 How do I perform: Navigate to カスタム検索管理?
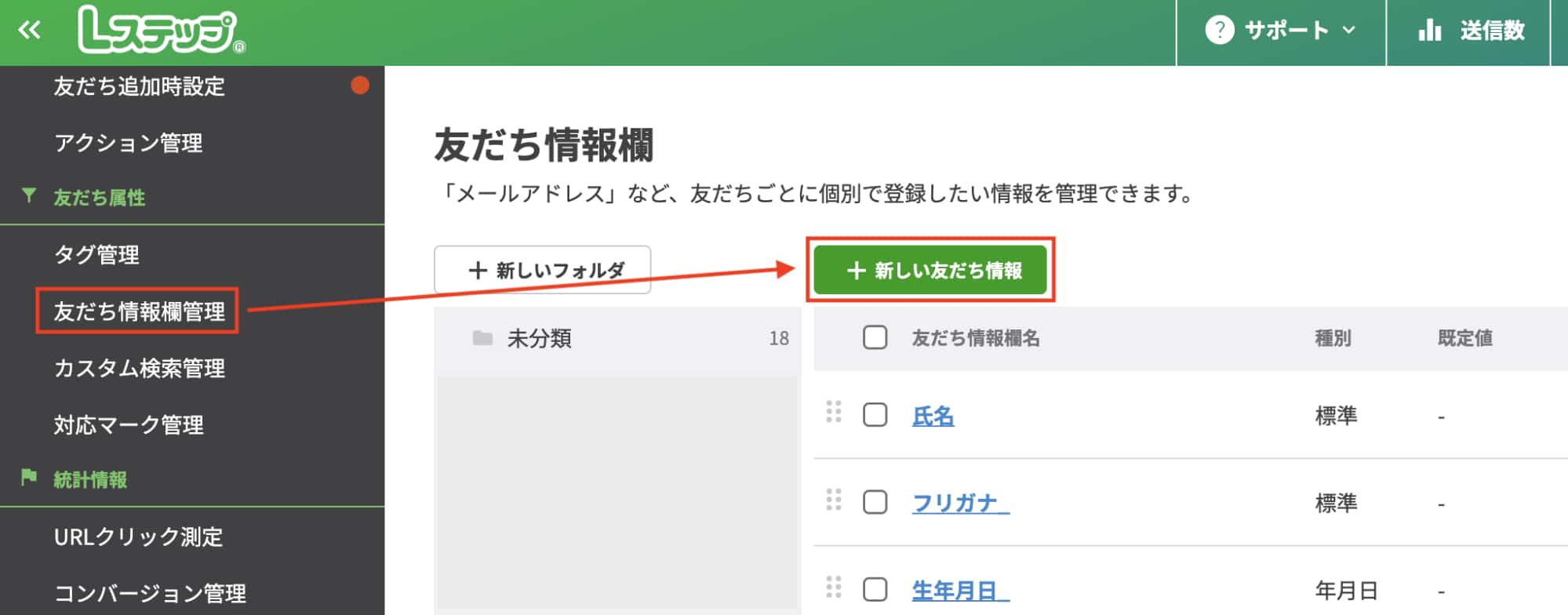pyautogui.click(x=141, y=368)
